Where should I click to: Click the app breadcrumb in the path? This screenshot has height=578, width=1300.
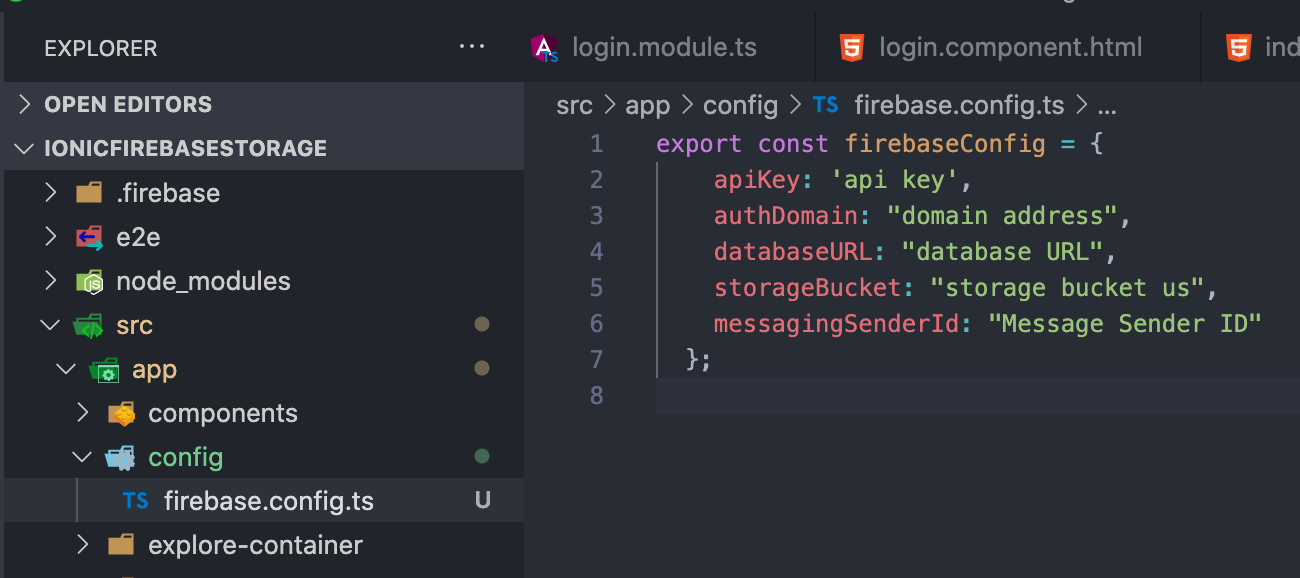coord(647,105)
